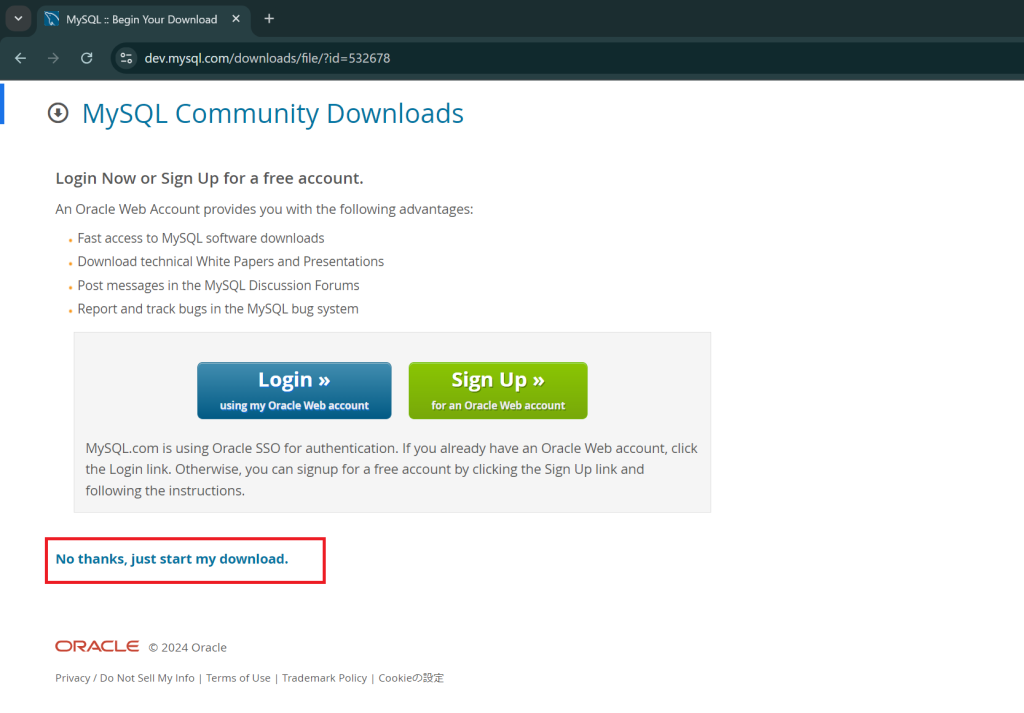Close the MySQL download tab
This screenshot has width=1024, height=713.
pyautogui.click(x=238, y=19)
